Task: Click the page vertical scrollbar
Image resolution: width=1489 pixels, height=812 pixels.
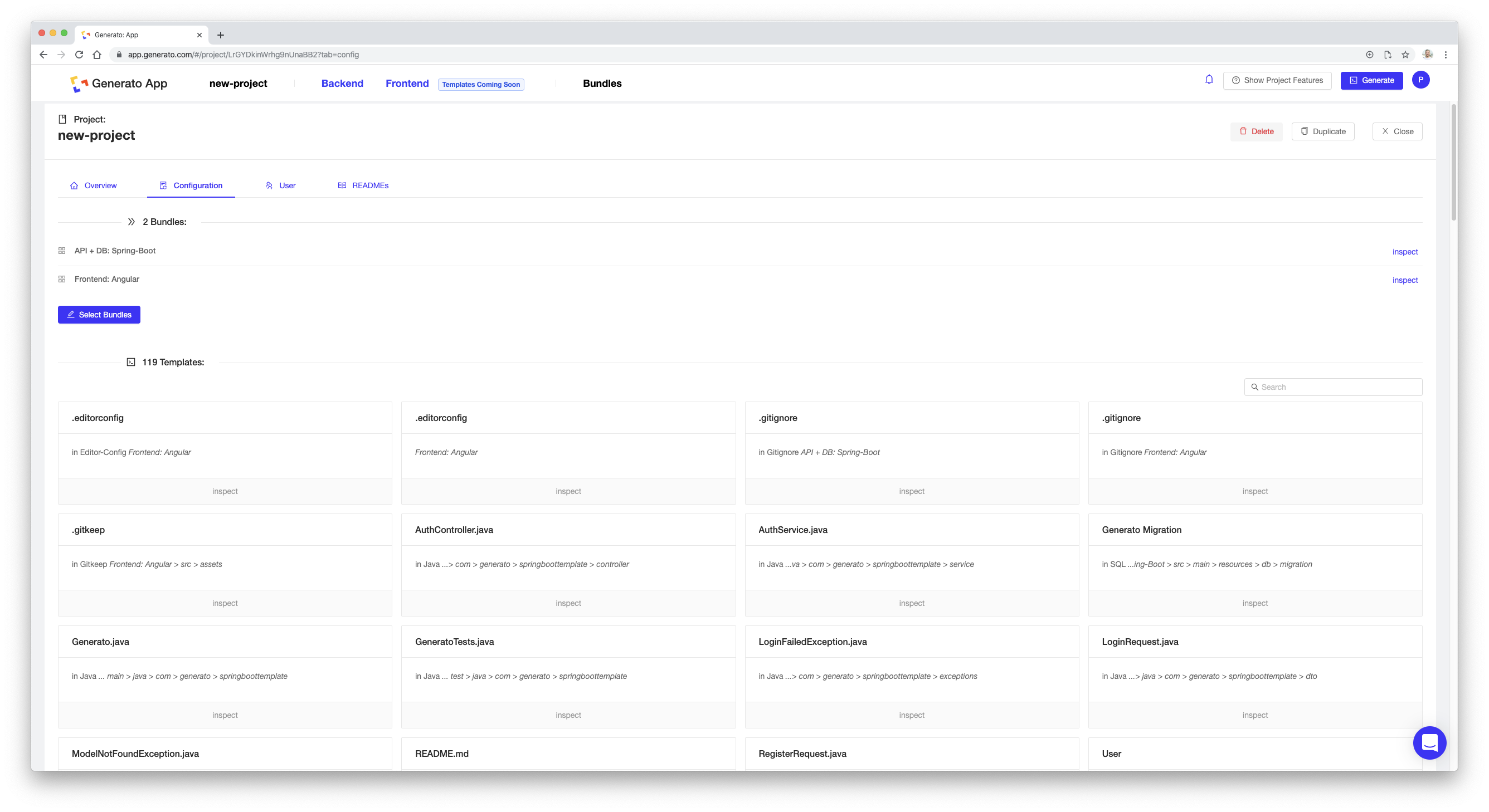Action: [x=1454, y=162]
